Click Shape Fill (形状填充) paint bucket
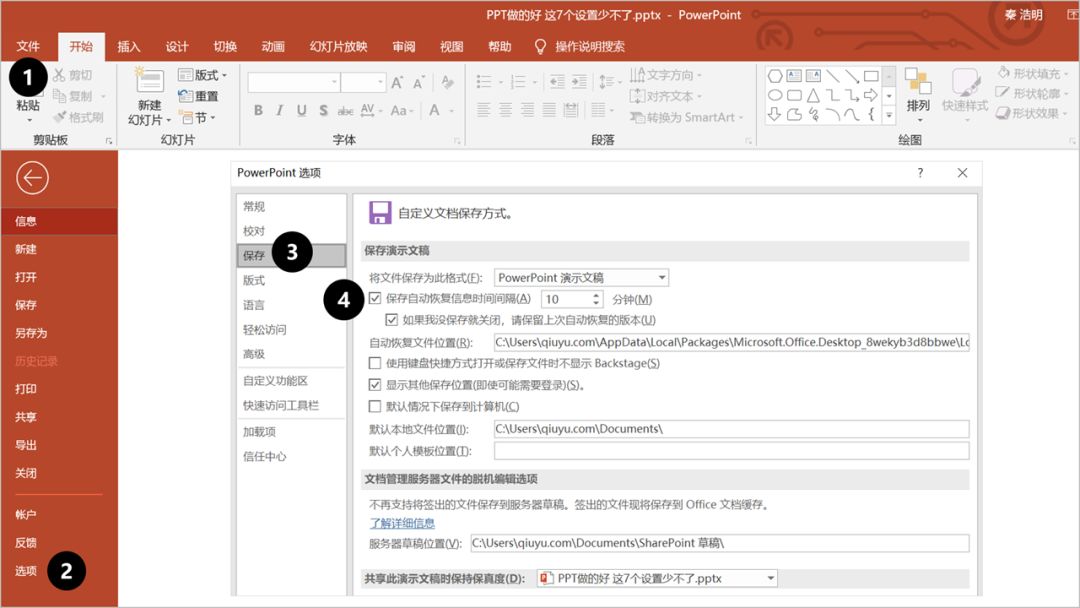This screenshot has height=608, width=1080. 1004,72
